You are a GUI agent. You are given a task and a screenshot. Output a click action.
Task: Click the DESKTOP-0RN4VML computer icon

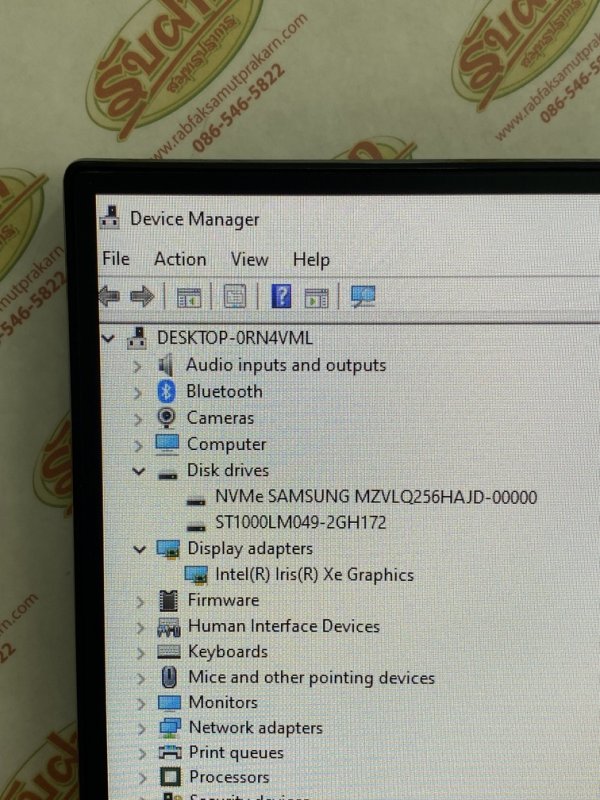tap(137, 338)
